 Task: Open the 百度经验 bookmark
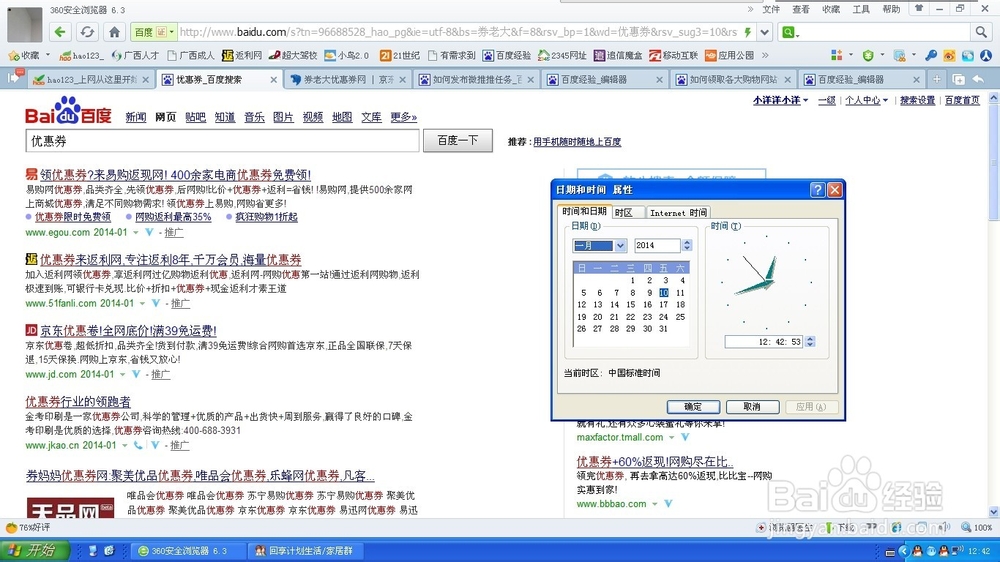click(507, 55)
